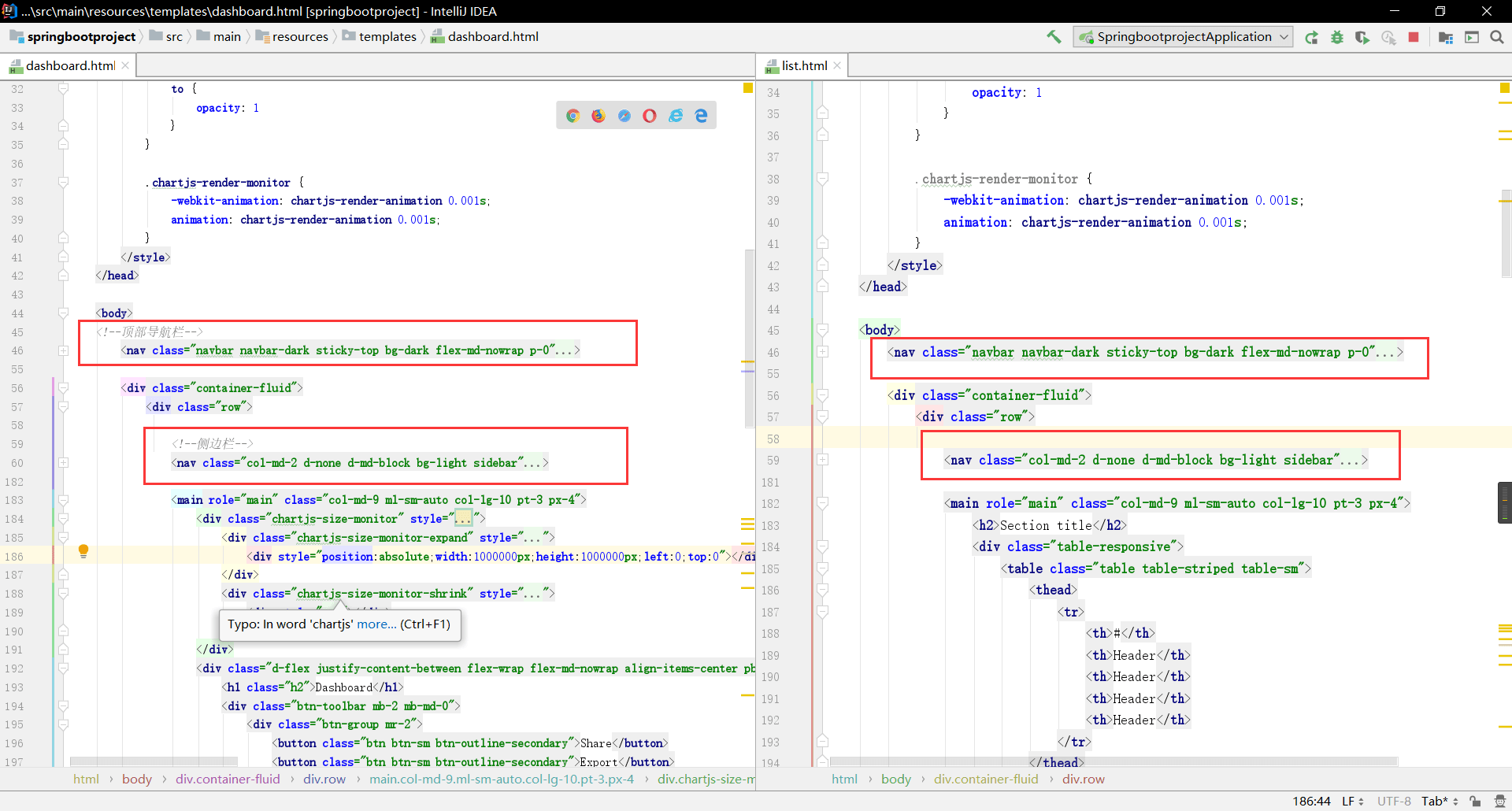Click 'templates' in the navigation breadcrumb

coord(387,37)
